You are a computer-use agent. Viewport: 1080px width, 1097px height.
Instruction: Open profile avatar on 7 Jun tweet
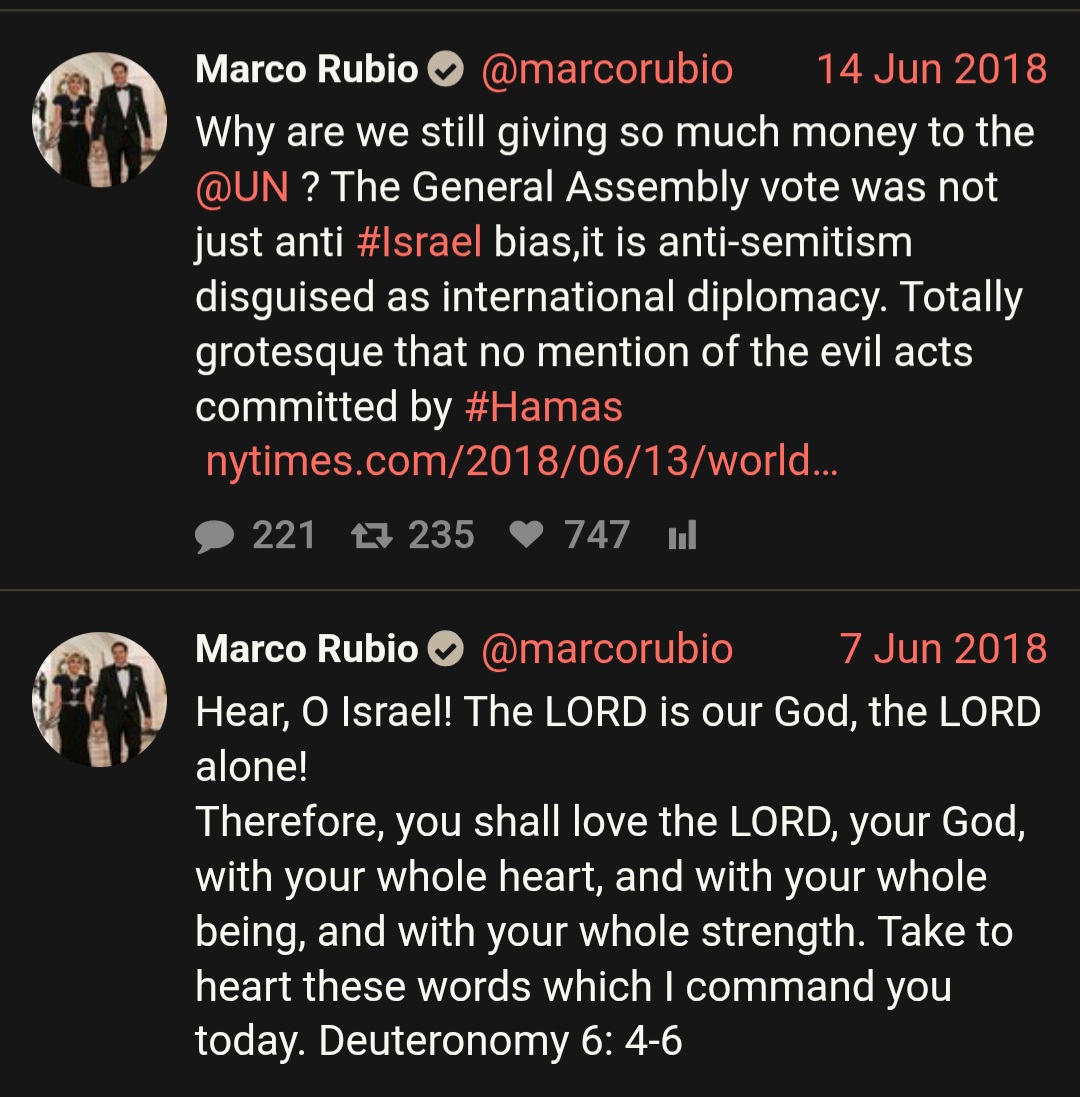tap(99, 700)
